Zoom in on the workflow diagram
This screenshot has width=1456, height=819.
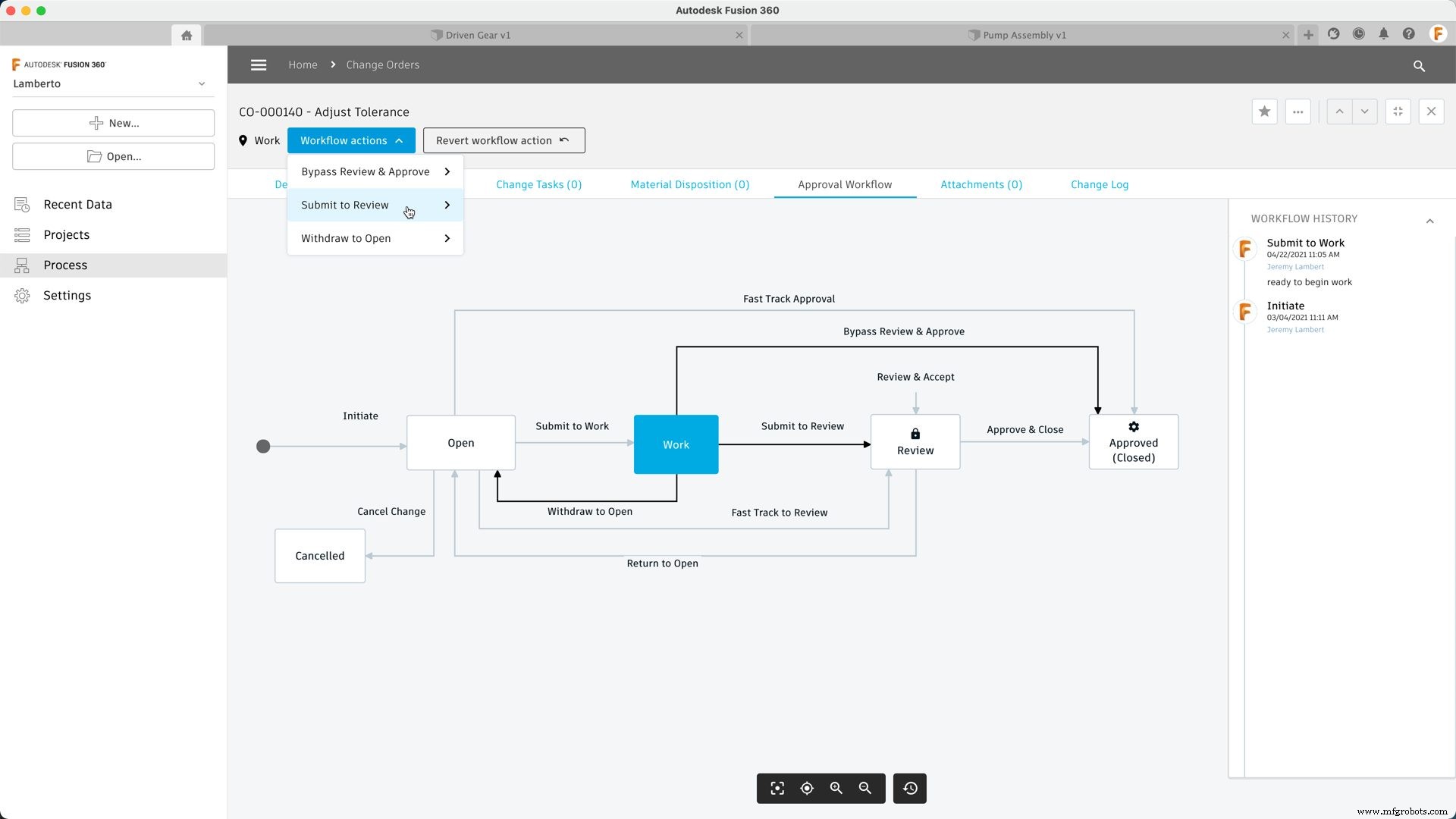[x=836, y=788]
